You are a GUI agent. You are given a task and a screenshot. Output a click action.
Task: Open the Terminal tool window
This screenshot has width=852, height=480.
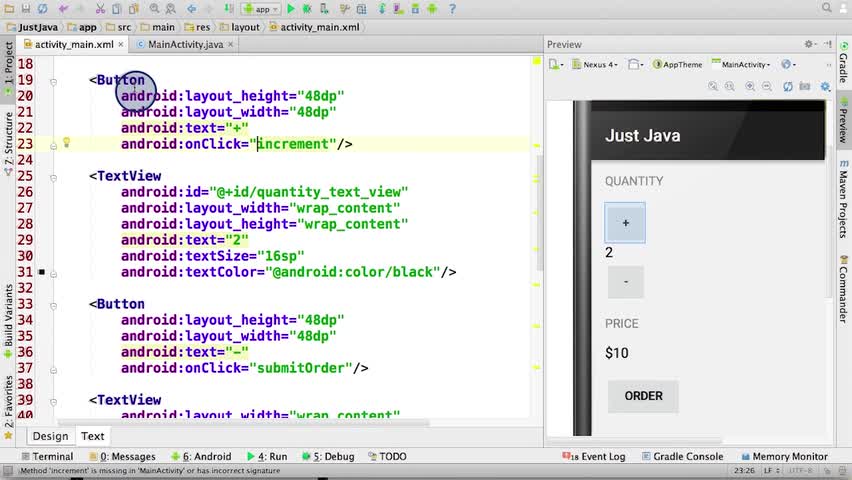pyautogui.click(x=47, y=457)
